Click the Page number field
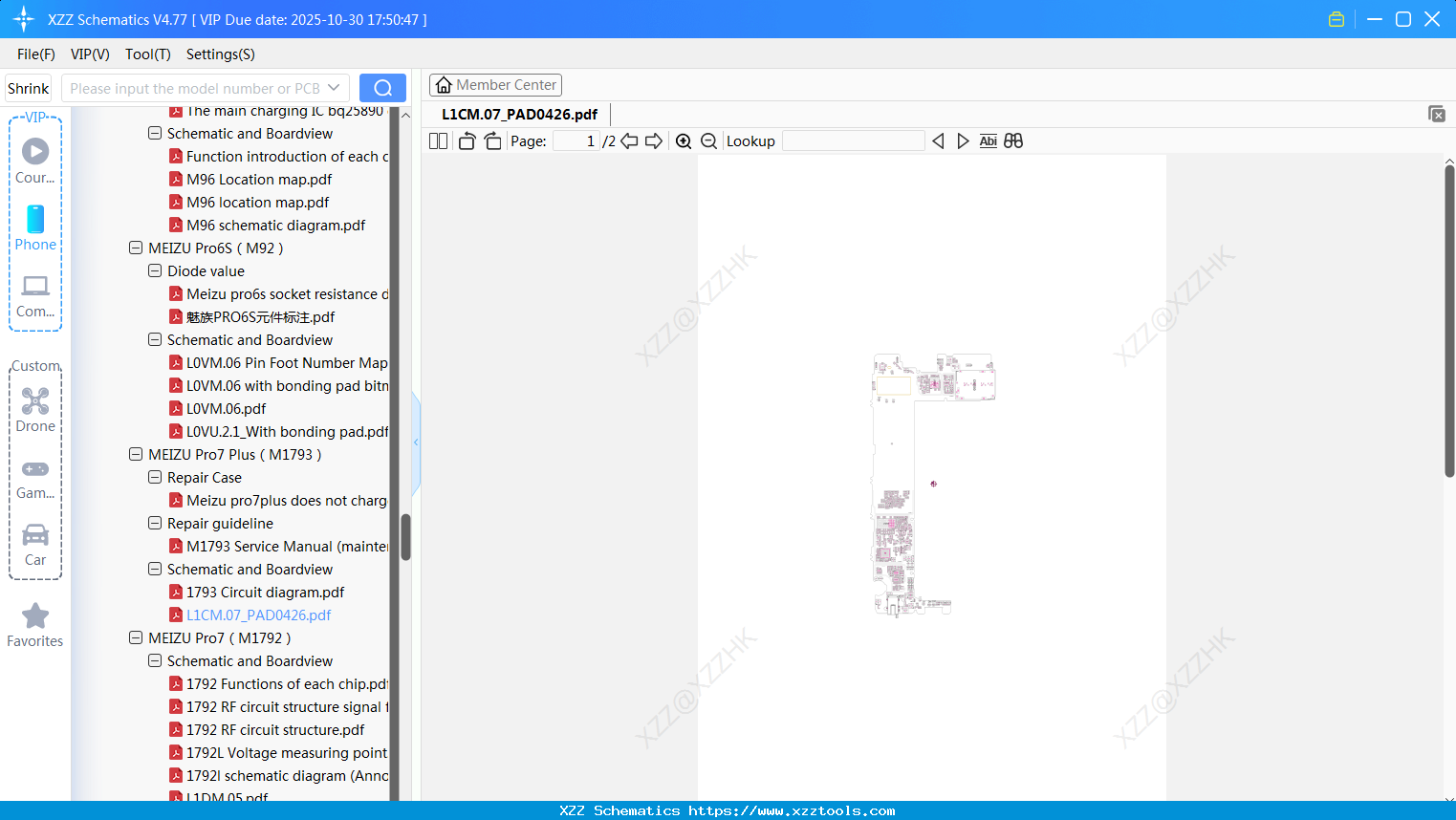This screenshot has height=820, width=1456. tap(576, 140)
